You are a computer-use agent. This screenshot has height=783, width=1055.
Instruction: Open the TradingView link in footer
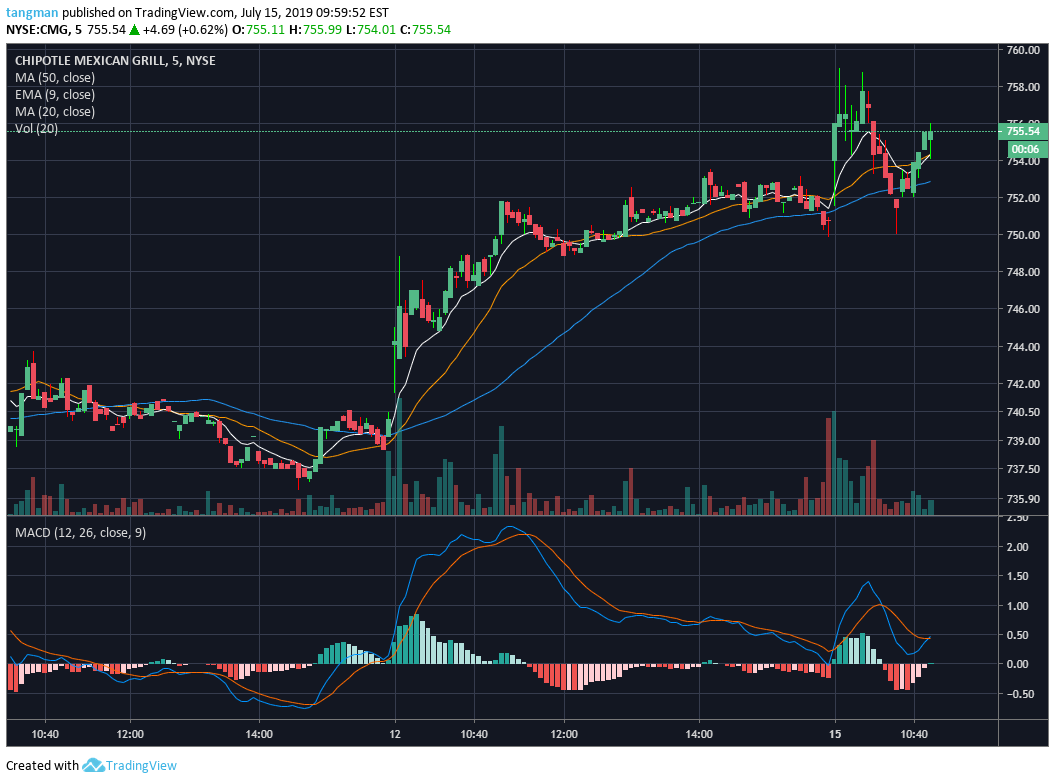[x=141, y=766]
